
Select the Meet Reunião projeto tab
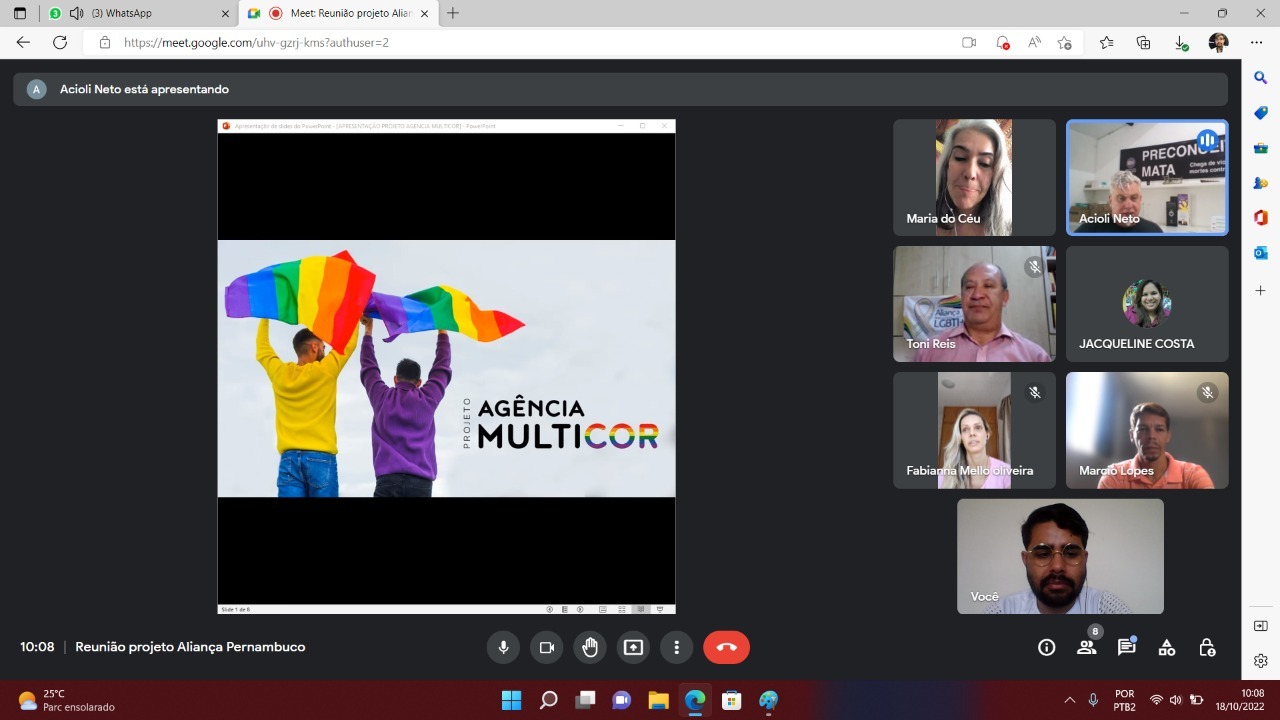pos(339,13)
